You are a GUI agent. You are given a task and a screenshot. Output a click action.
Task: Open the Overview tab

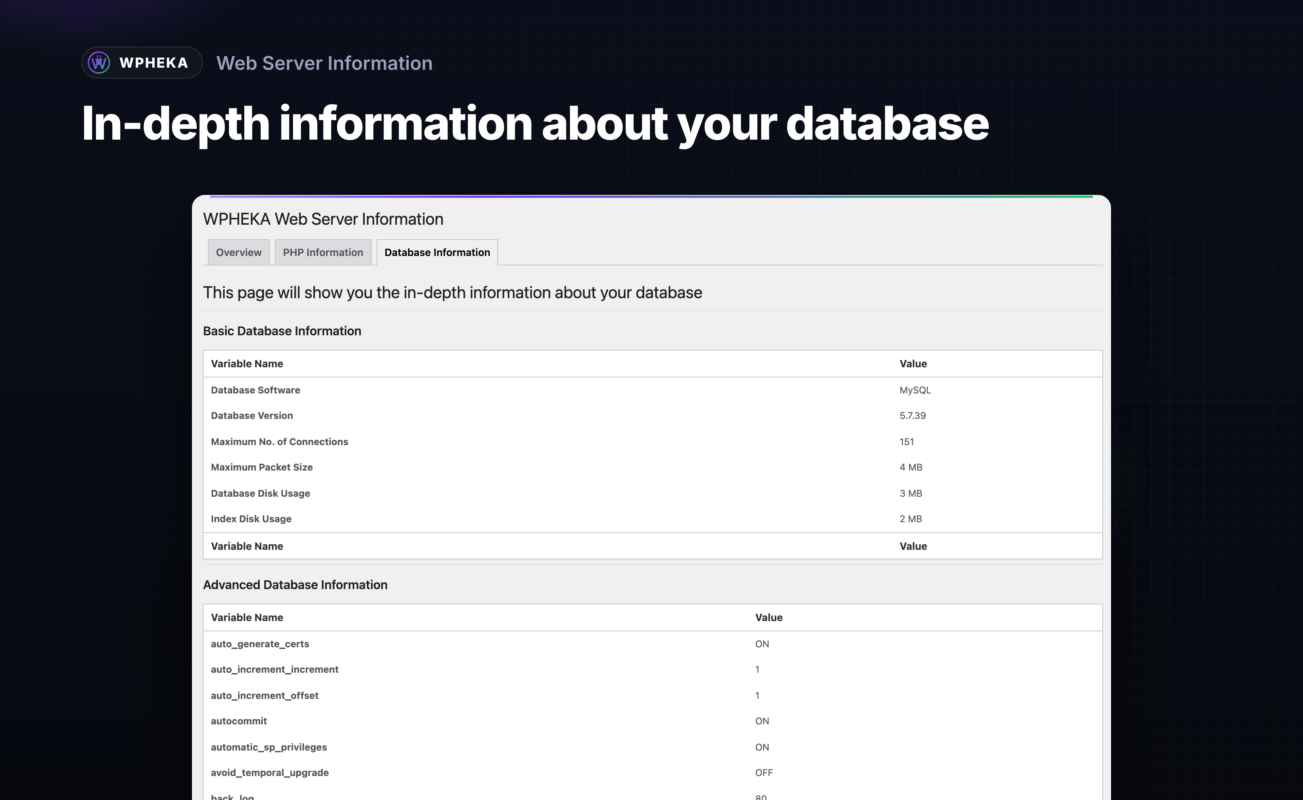(x=239, y=252)
